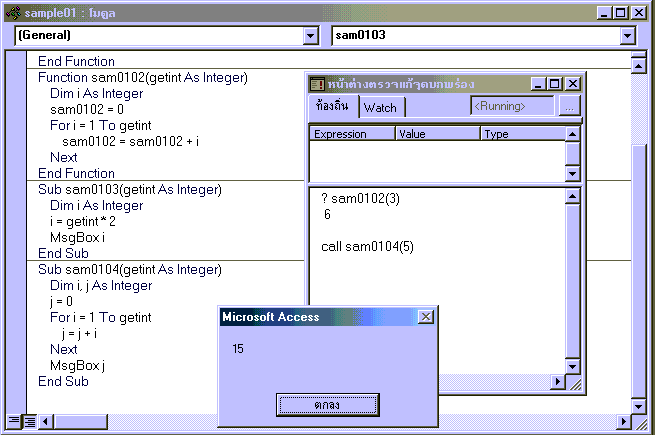The image size is (655, 435).
Task: Click the call stack ellipsis button
Action: 569,106
